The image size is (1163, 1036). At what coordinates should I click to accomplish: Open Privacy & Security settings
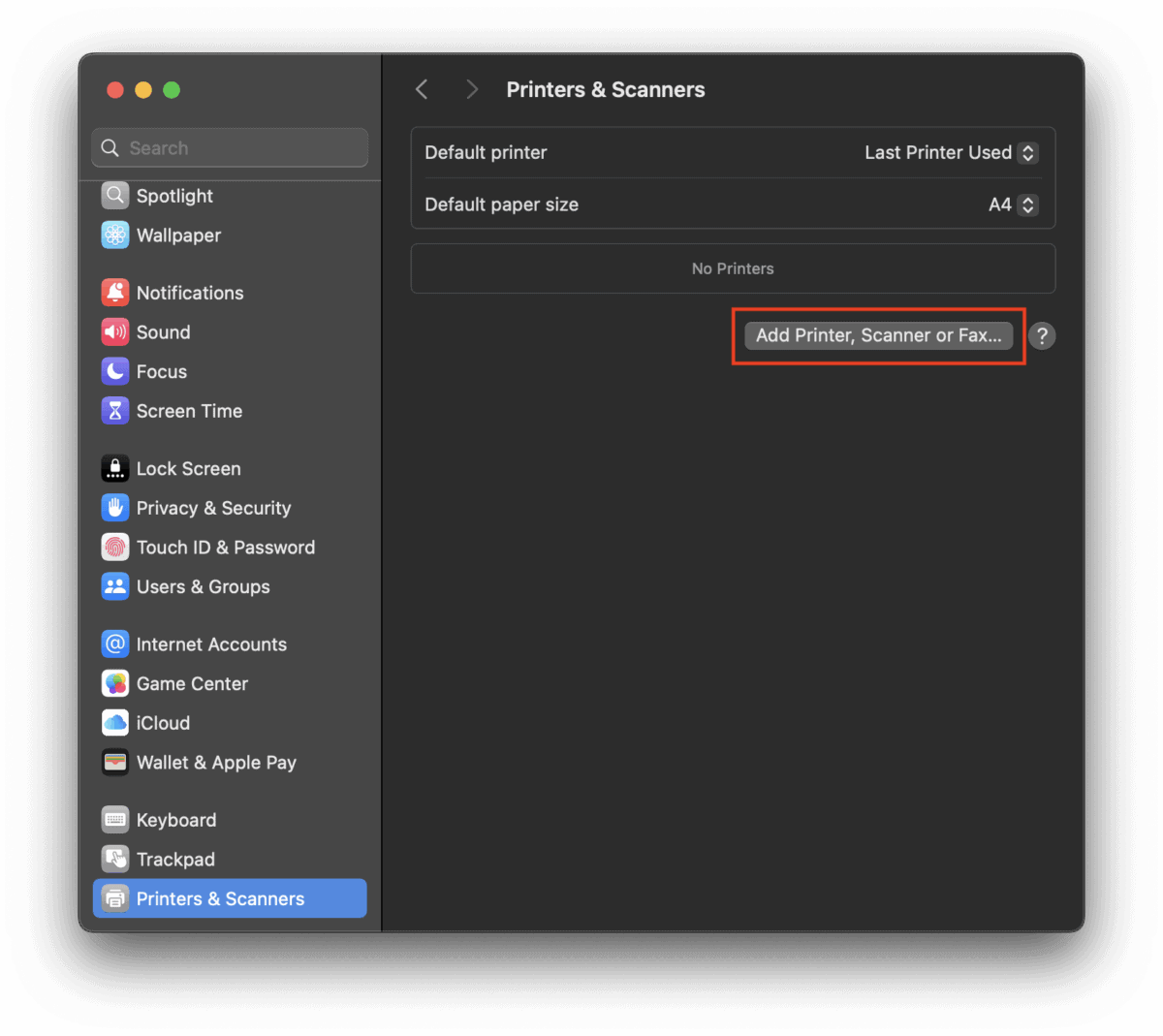click(214, 508)
